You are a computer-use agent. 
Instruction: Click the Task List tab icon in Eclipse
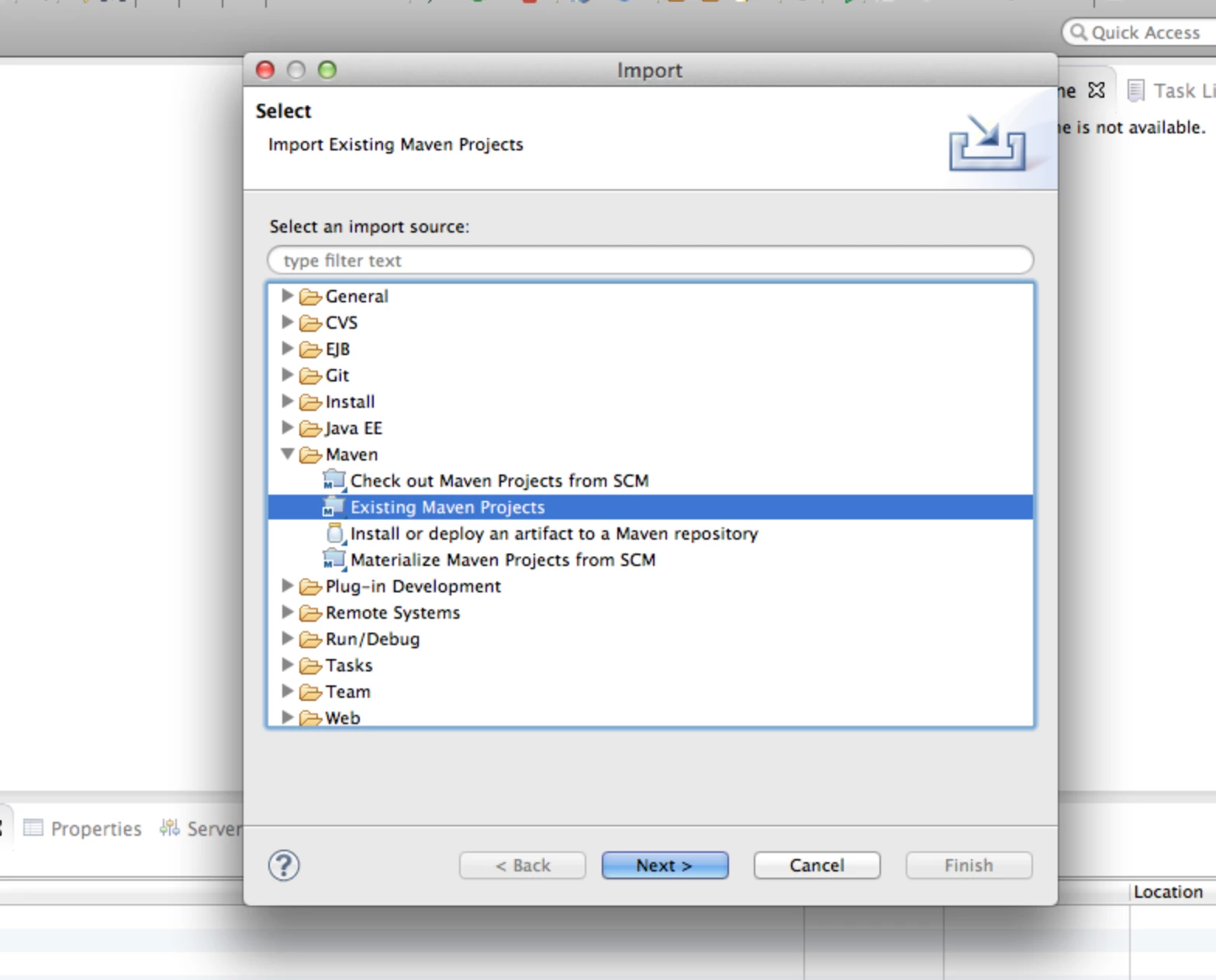coord(1135,91)
